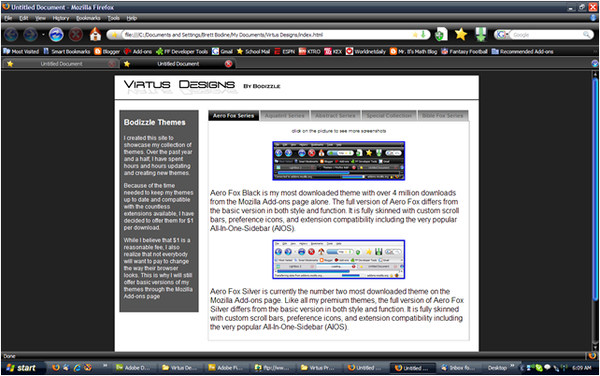600x376 pixels.
Task: Click the Windows start button
Action: click(x=22, y=368)
